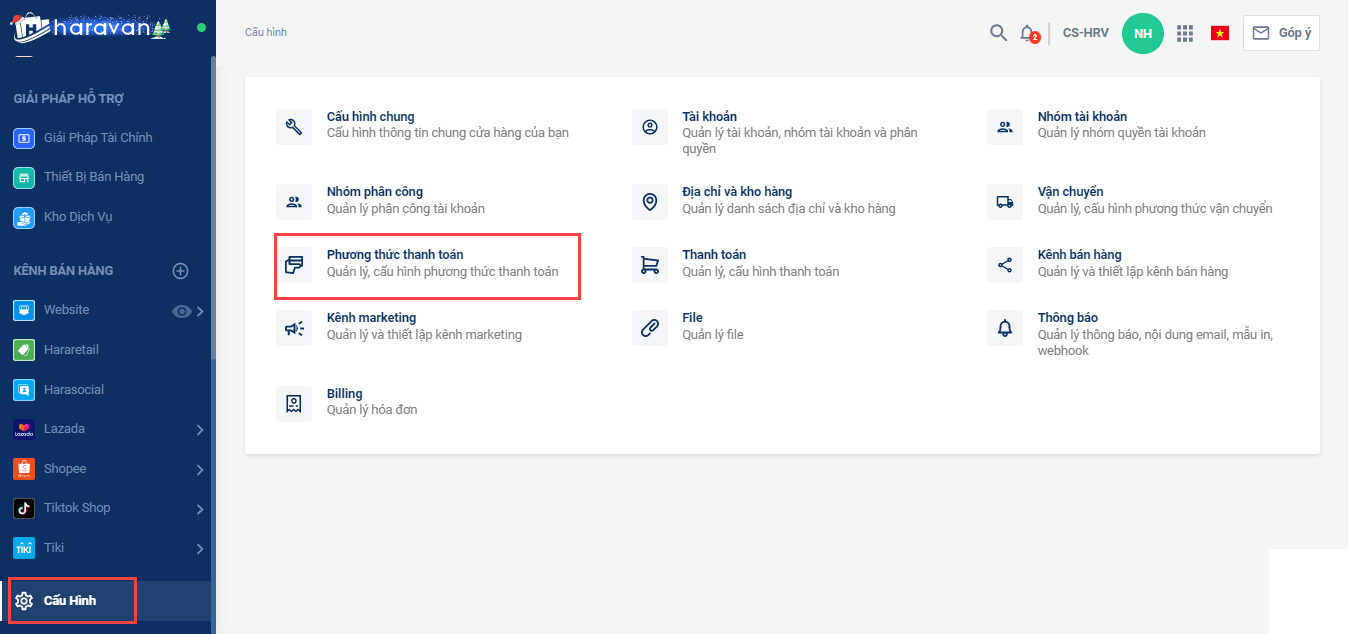Click the Nhóm phân công people icon
Screen dimensions: 1349x634
[x=294, y=201]
